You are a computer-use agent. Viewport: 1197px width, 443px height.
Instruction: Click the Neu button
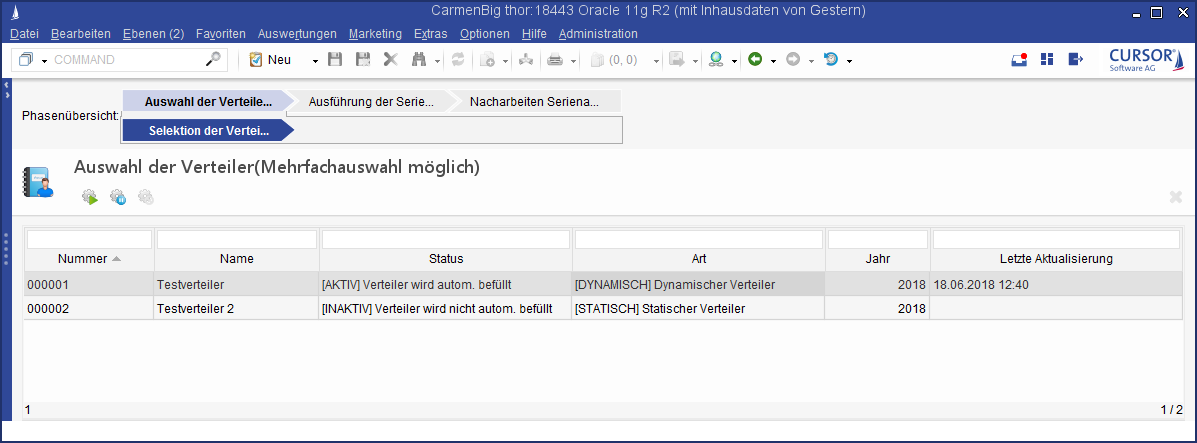coord(270,60)
